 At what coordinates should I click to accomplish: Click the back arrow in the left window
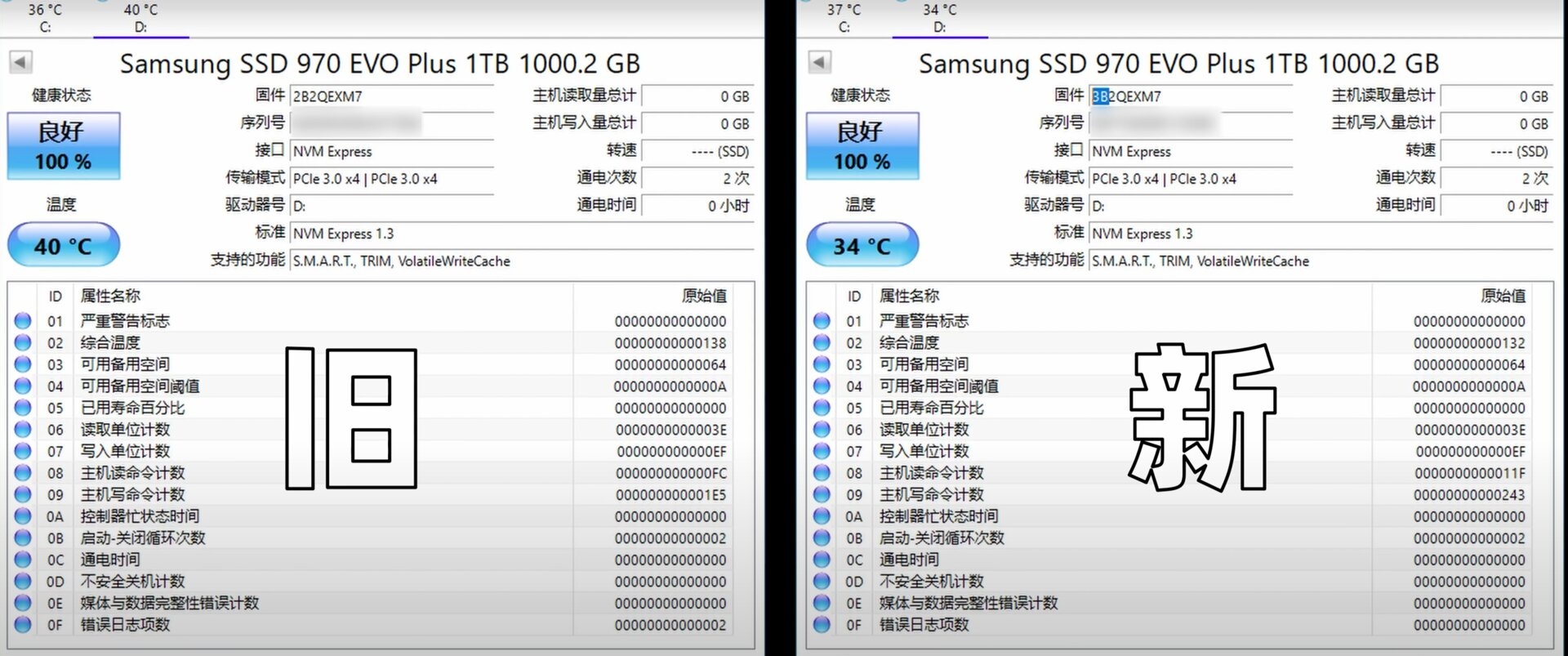click(x=20, y=61)
